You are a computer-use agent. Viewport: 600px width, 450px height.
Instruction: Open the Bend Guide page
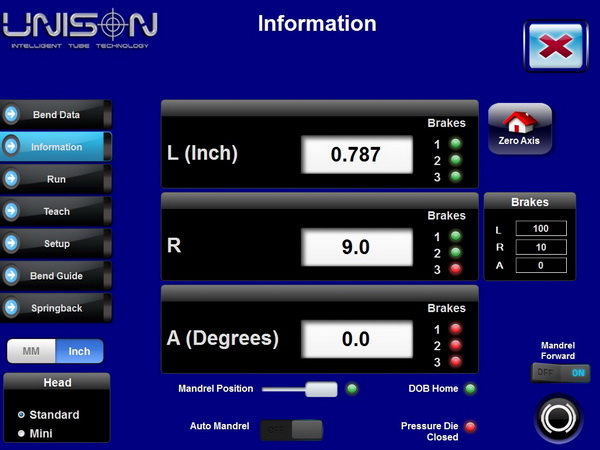coord(56,276)
